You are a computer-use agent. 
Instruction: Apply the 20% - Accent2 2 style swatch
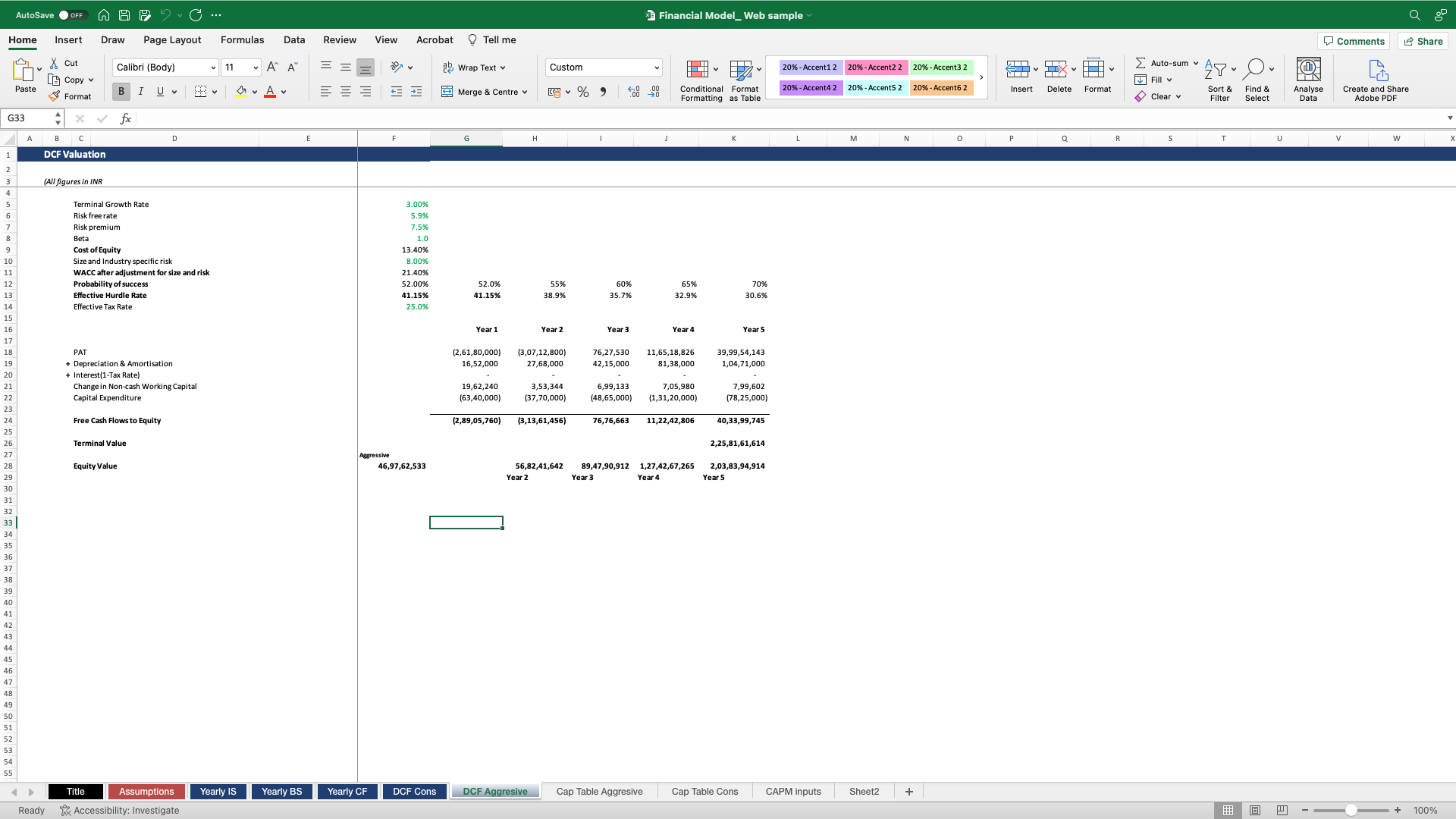click(874, 67)
